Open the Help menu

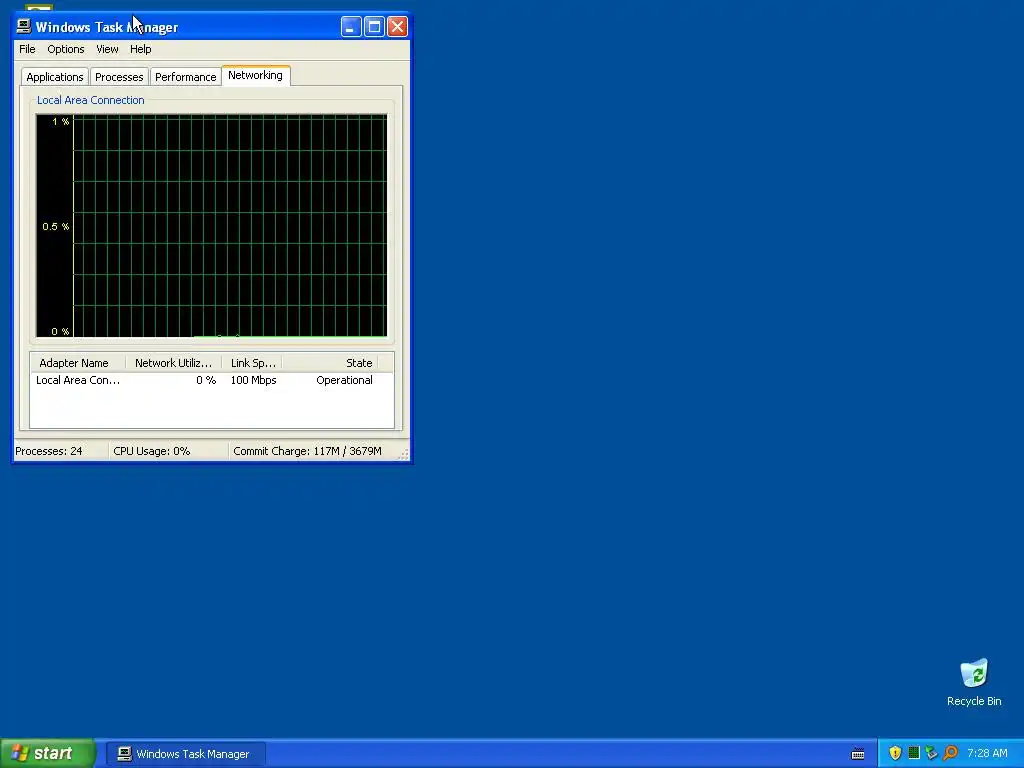click(140, 49)
